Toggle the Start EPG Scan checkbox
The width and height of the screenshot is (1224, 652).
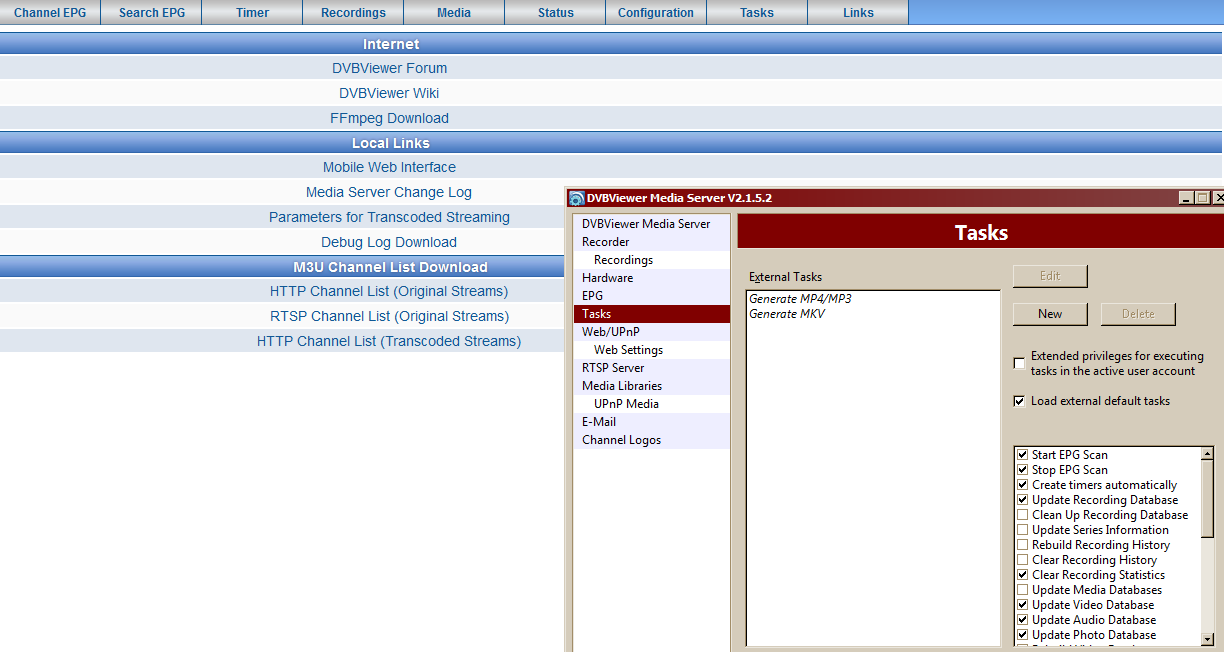(x=1022, y=455)
